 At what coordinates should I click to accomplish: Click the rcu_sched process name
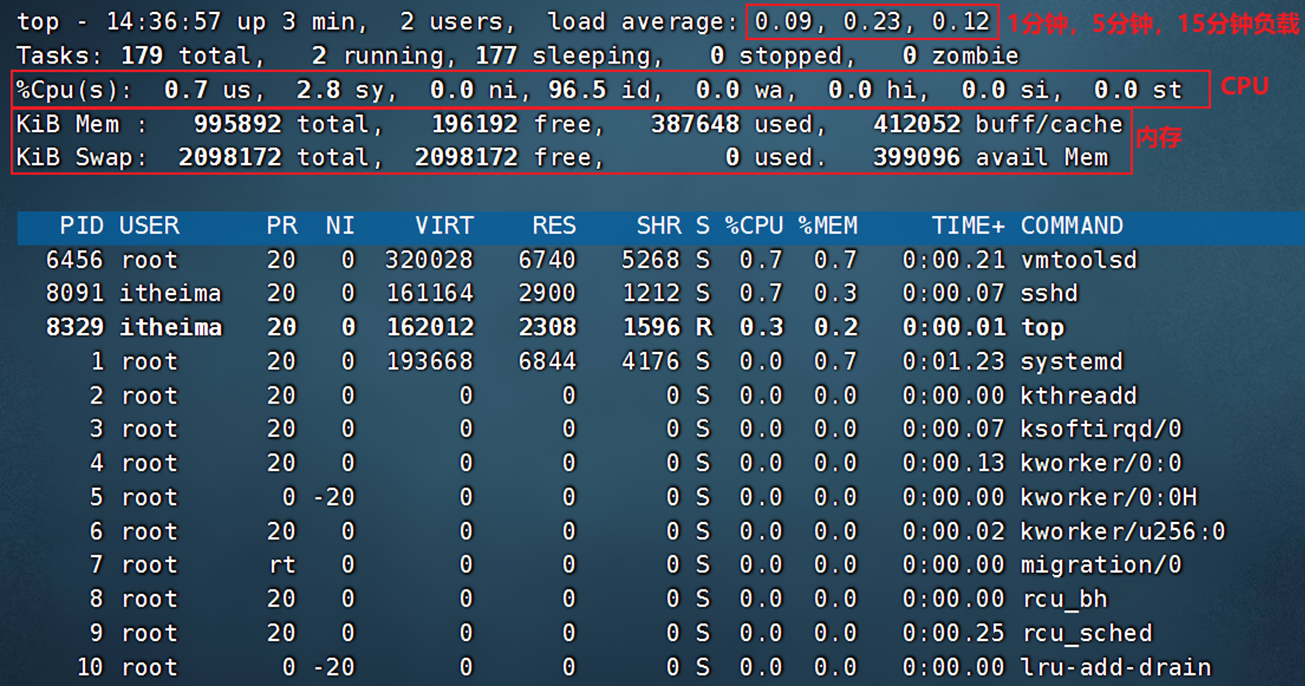pos(1086,633)
